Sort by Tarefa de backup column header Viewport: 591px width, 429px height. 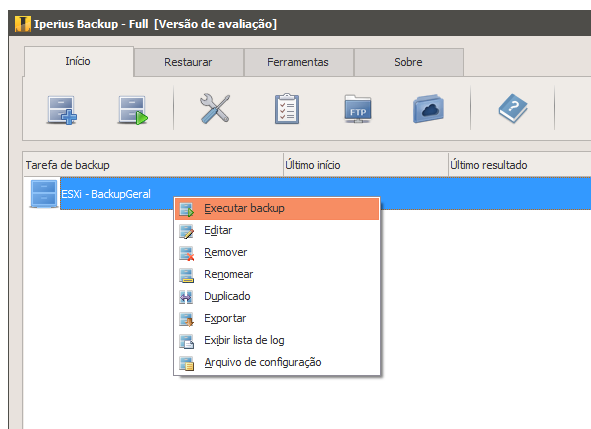(153, 165)
